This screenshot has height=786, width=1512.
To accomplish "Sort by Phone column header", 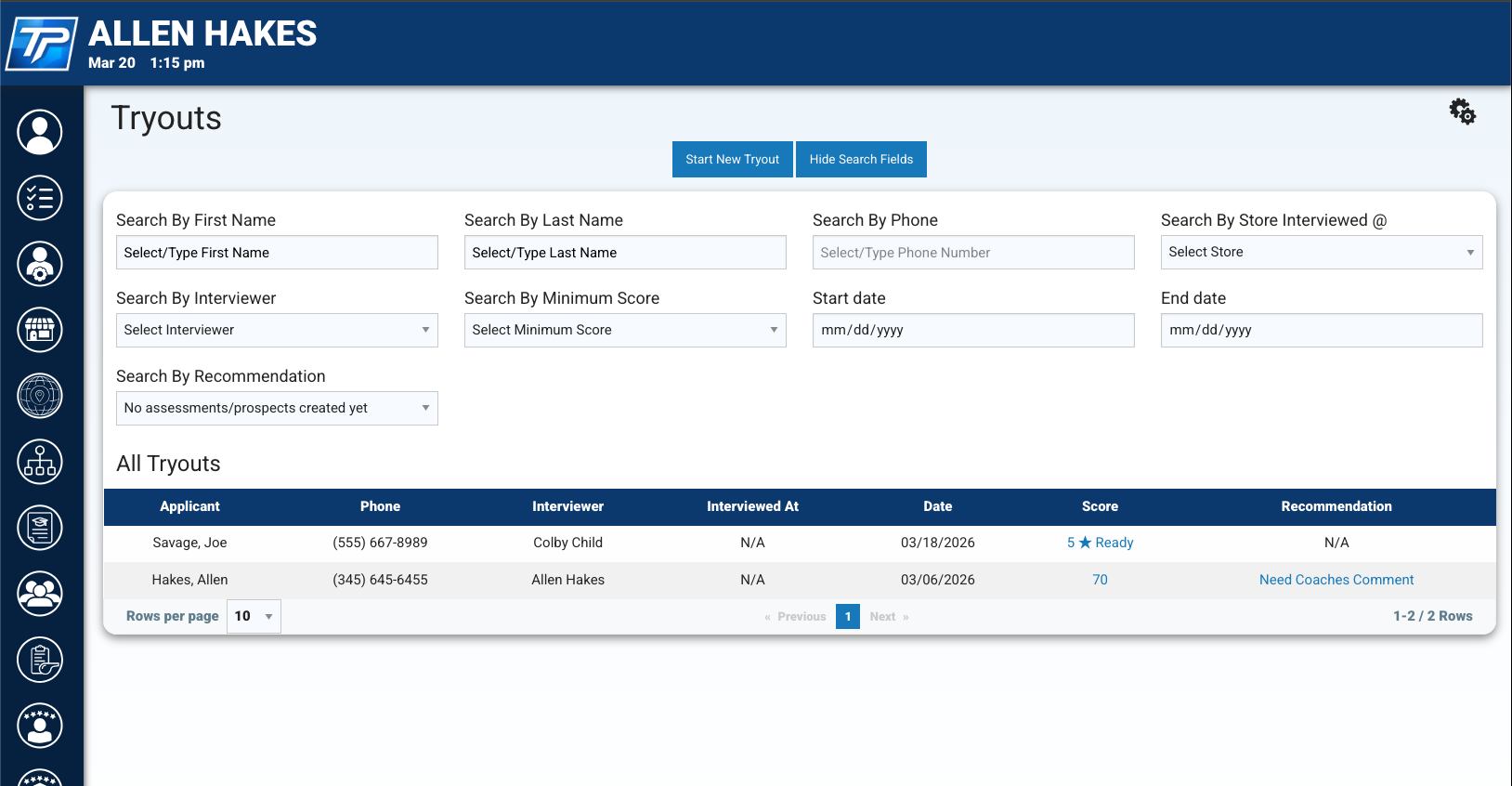I will pos(380,506).
